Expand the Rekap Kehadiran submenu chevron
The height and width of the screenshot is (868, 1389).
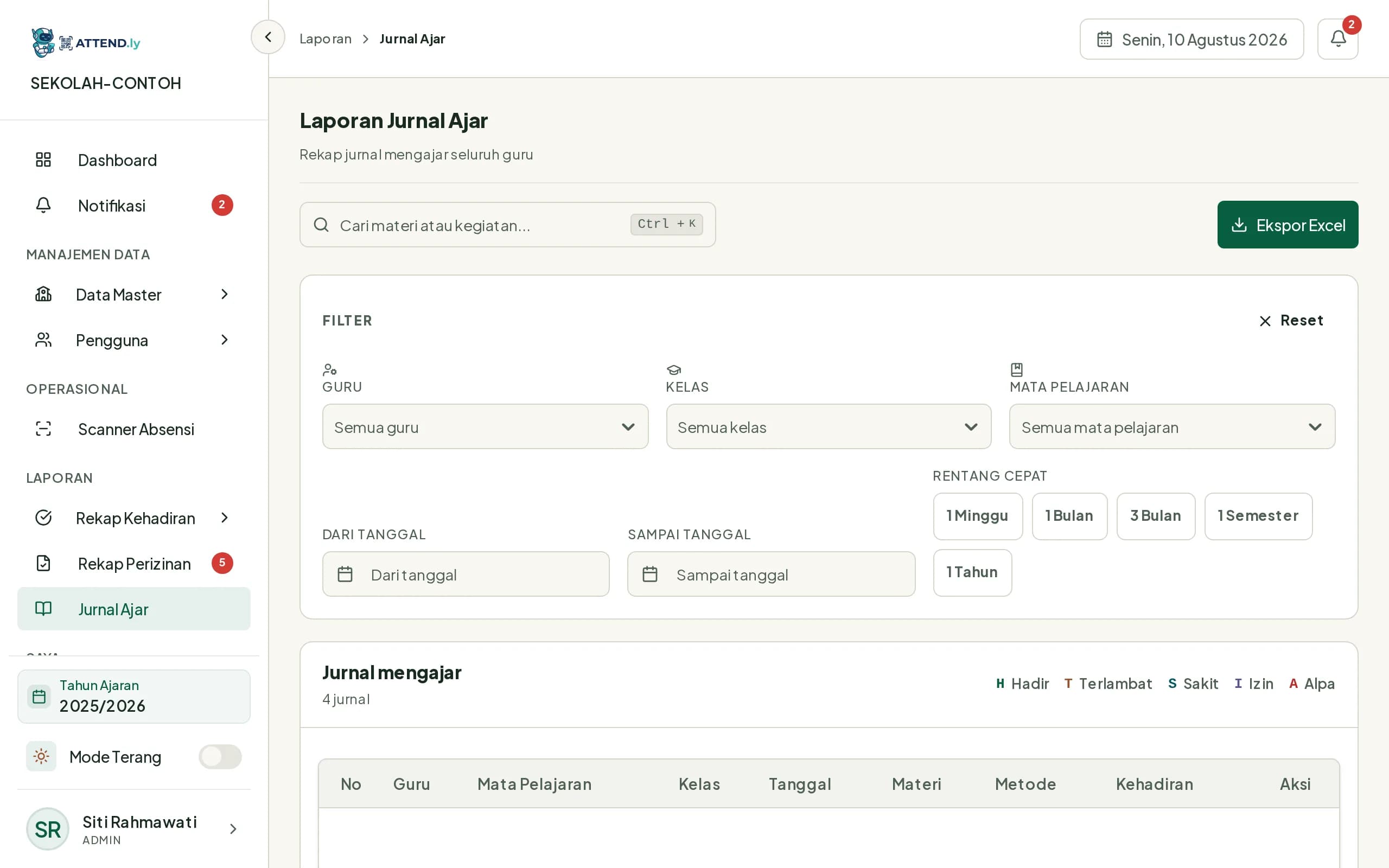coord(225,518)
